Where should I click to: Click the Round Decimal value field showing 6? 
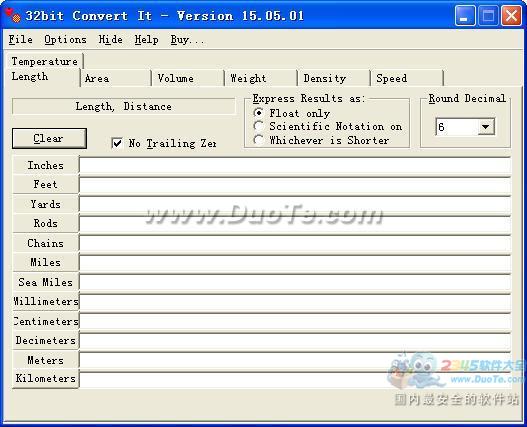pos(456,127)
